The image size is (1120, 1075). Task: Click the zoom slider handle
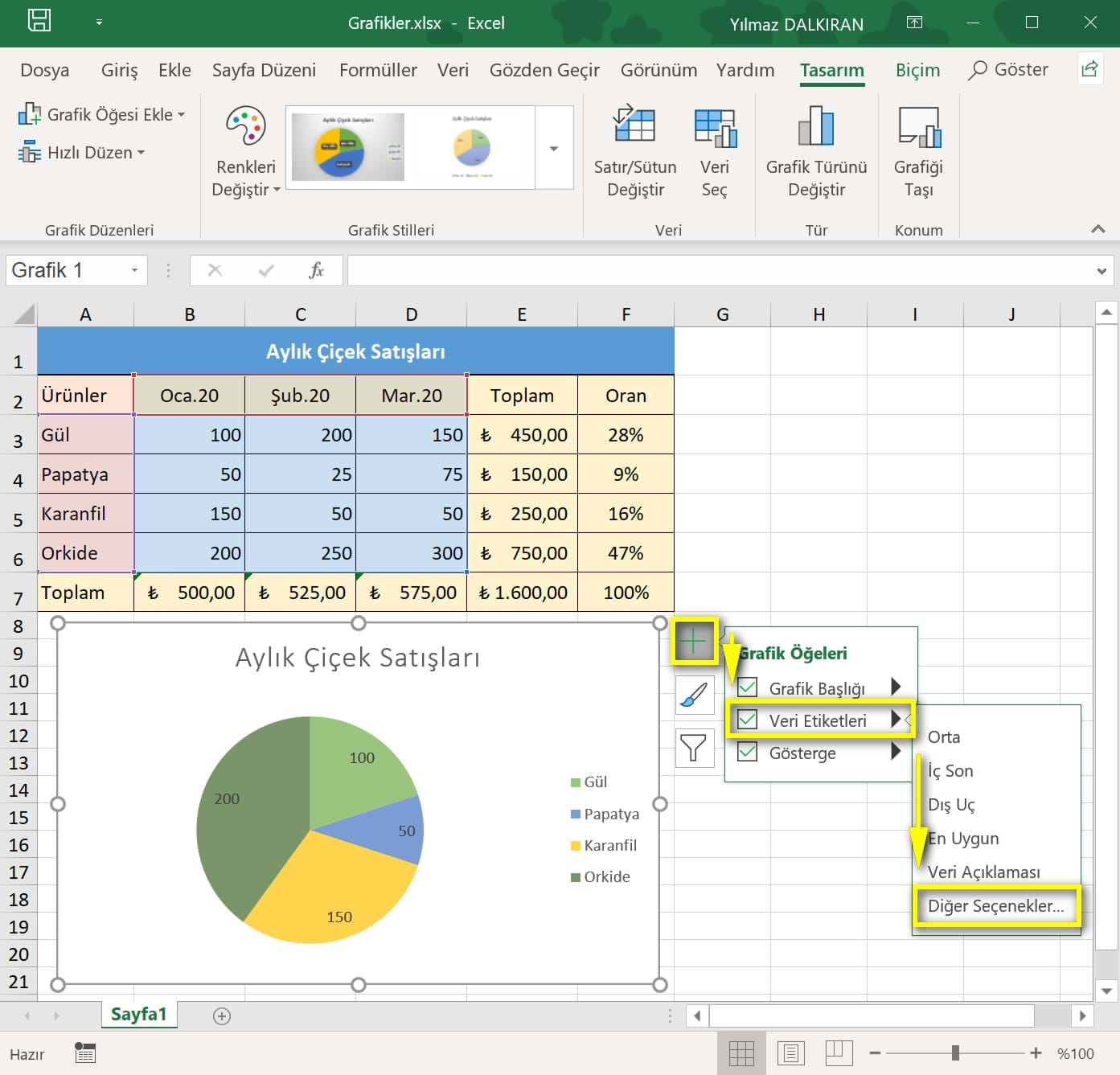(x=955, y=1052)
